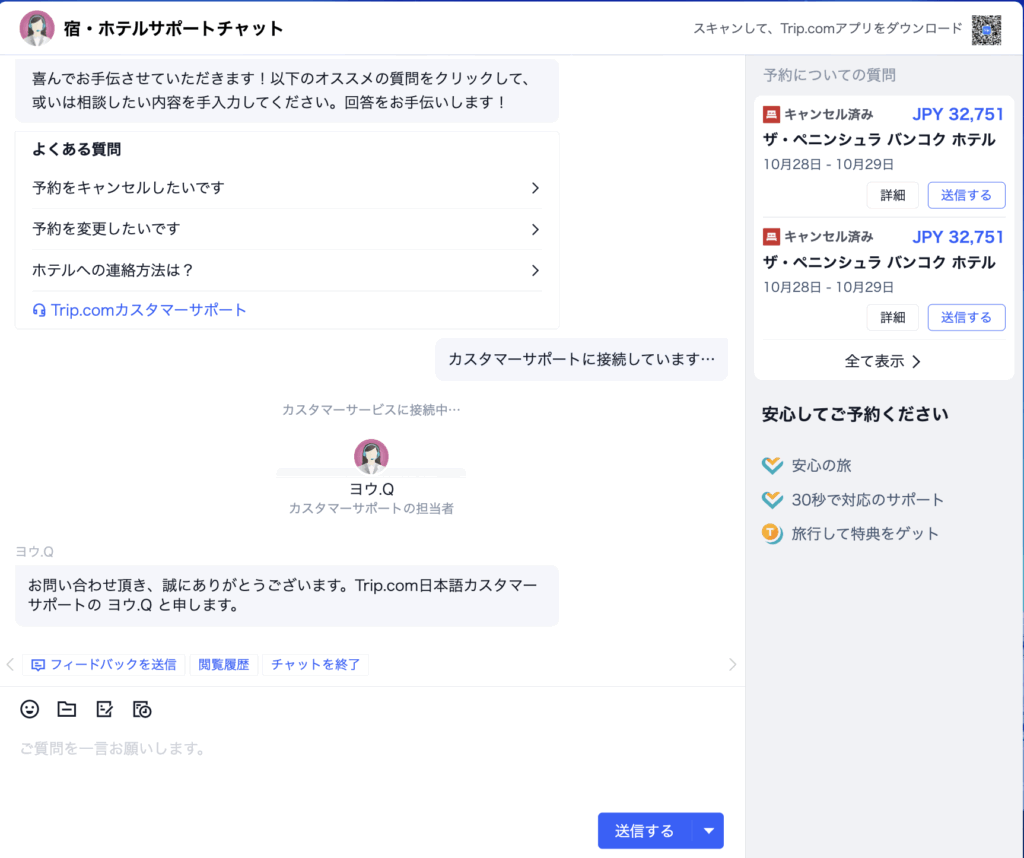Image resolution: width=1024 pixels, height=858 pixels.
Task: Select フィードバックを送信 quick action
Action: point(103,664)
